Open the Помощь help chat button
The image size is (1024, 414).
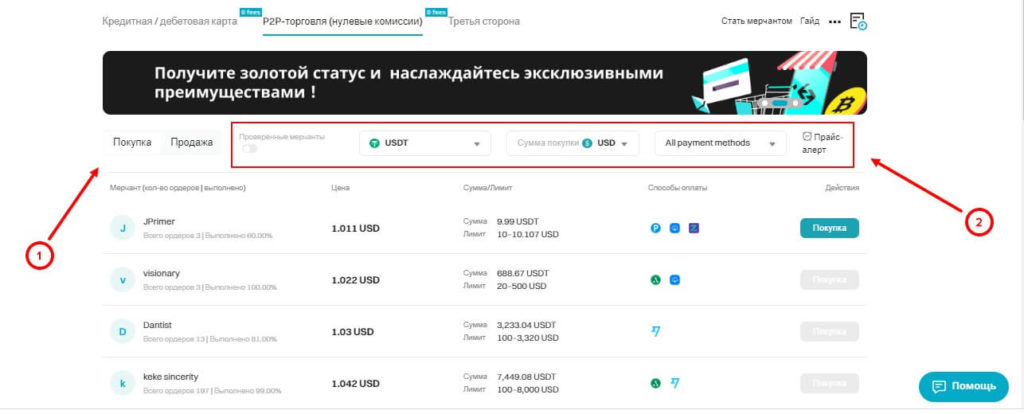[963, 386]
